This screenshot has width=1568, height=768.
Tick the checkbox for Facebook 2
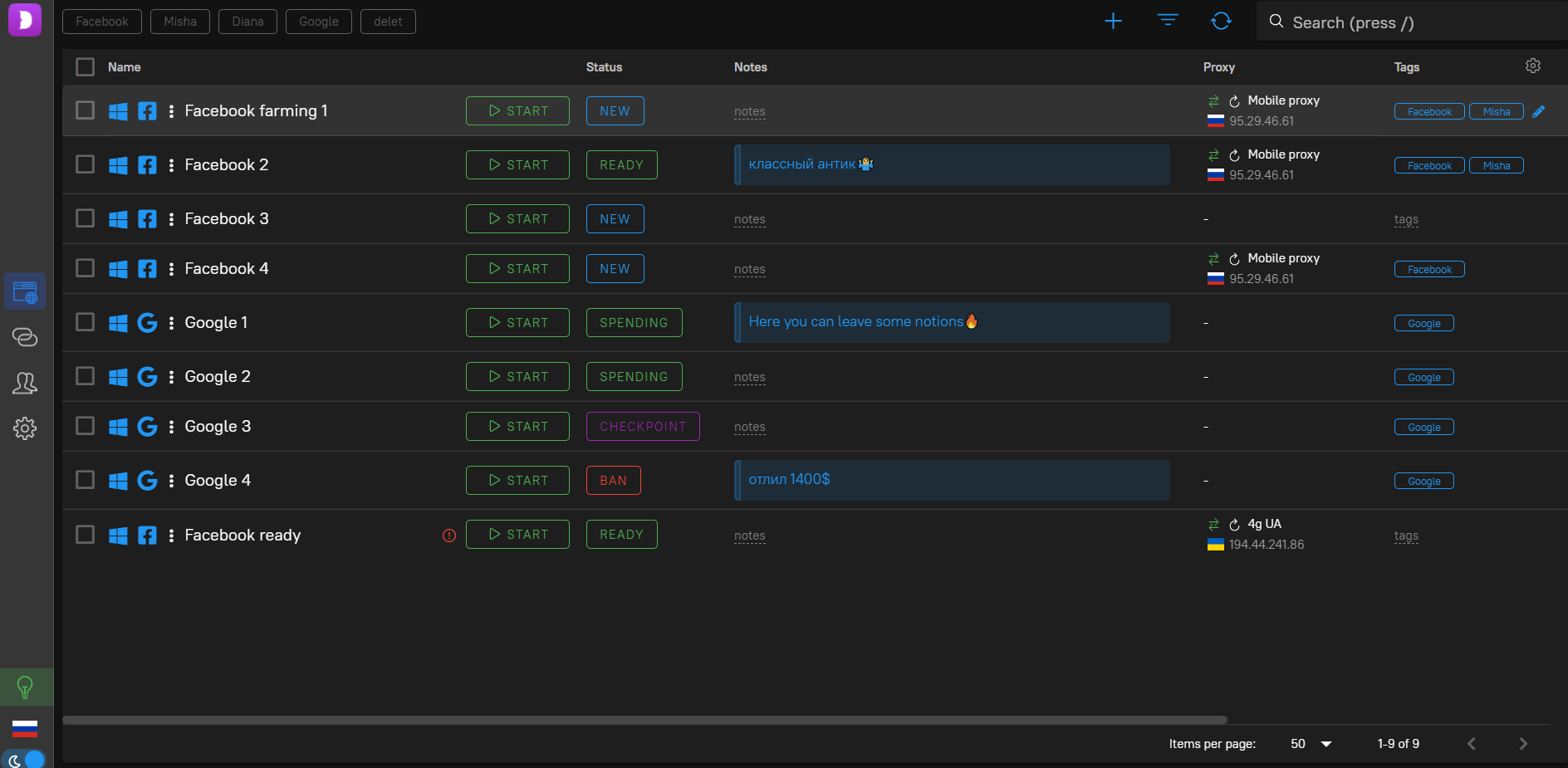86,164
